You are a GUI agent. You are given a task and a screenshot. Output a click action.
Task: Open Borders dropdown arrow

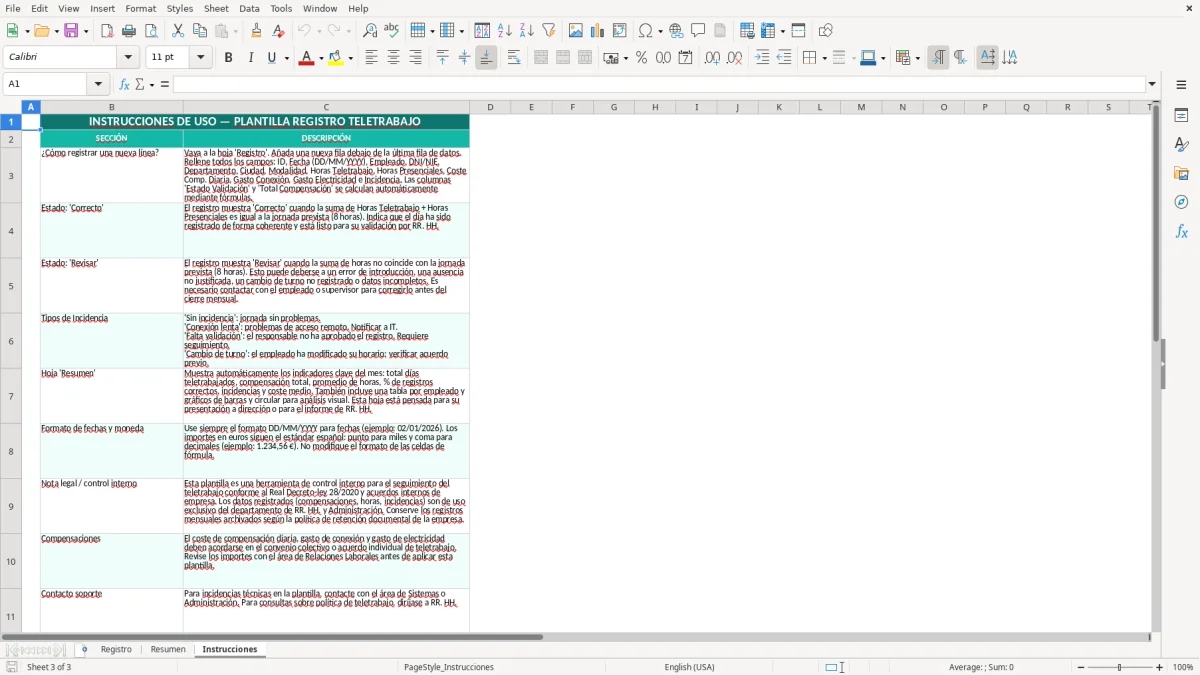click(823, 58)
